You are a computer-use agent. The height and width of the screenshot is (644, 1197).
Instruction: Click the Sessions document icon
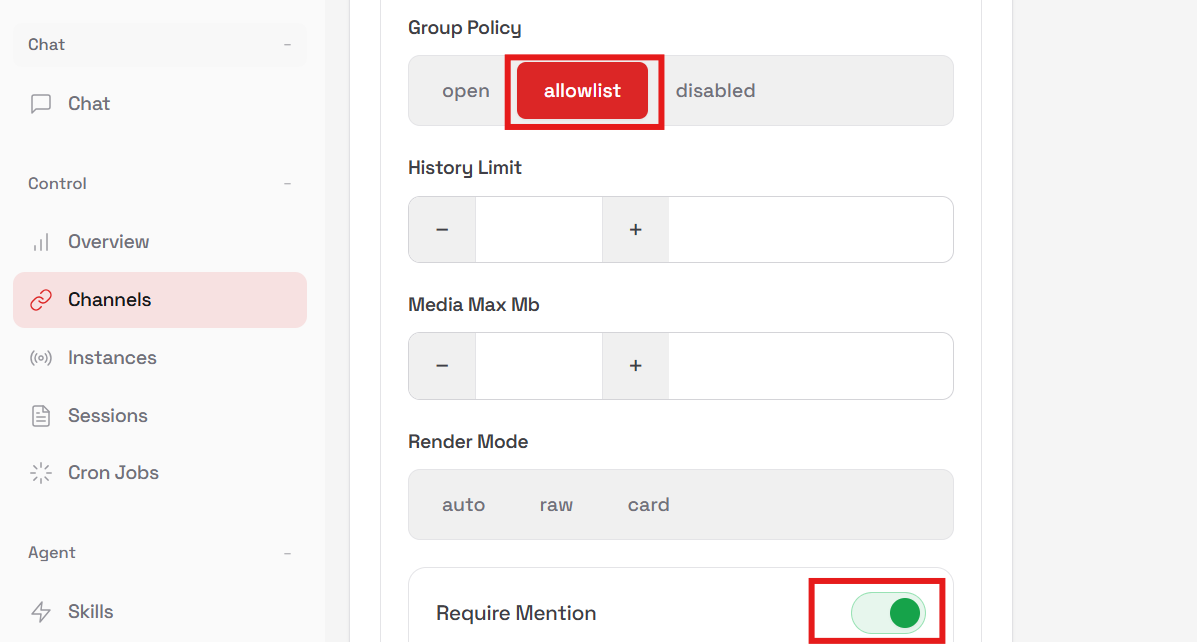click(41, 416)
